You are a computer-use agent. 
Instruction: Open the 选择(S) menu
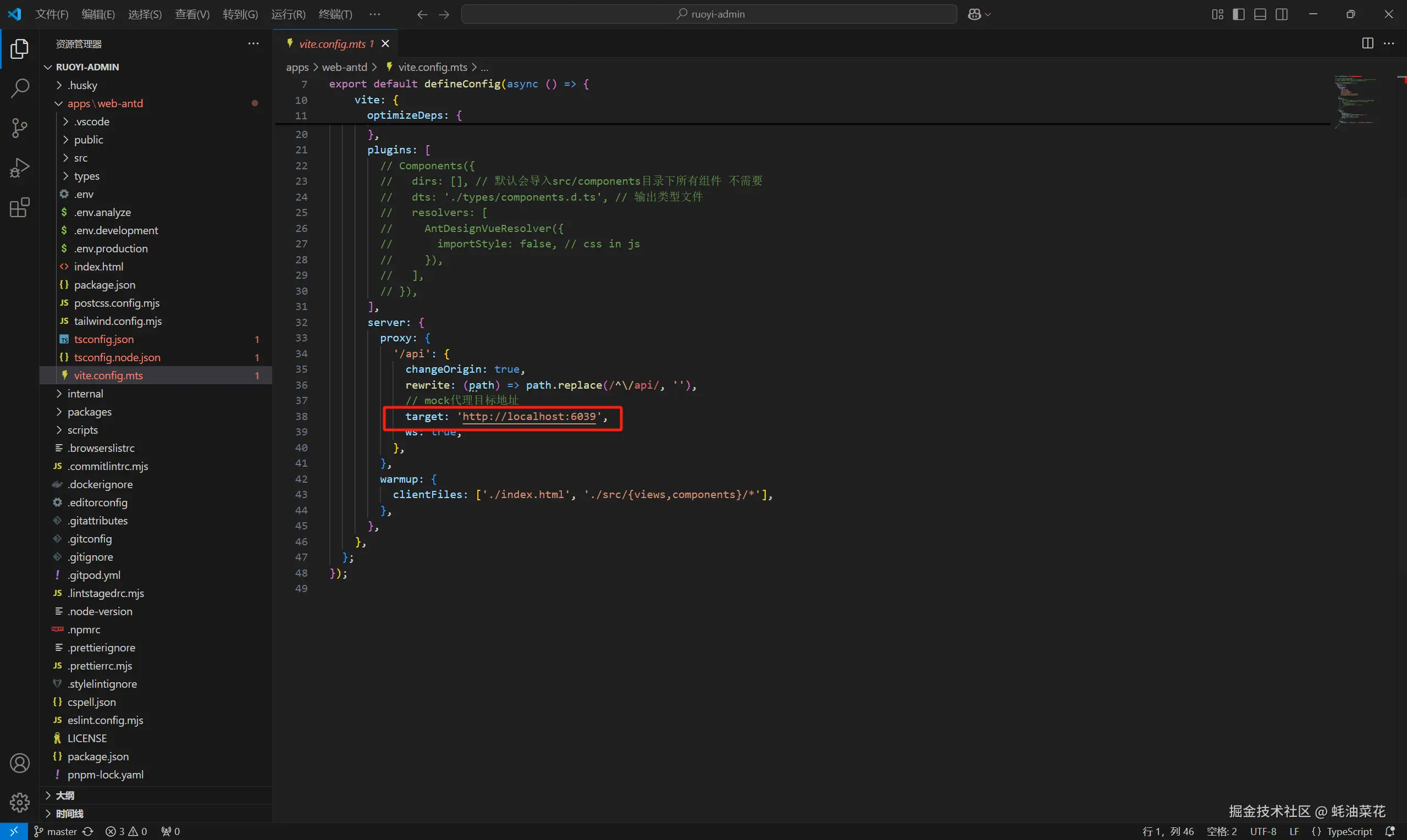[x=145, y=14]
